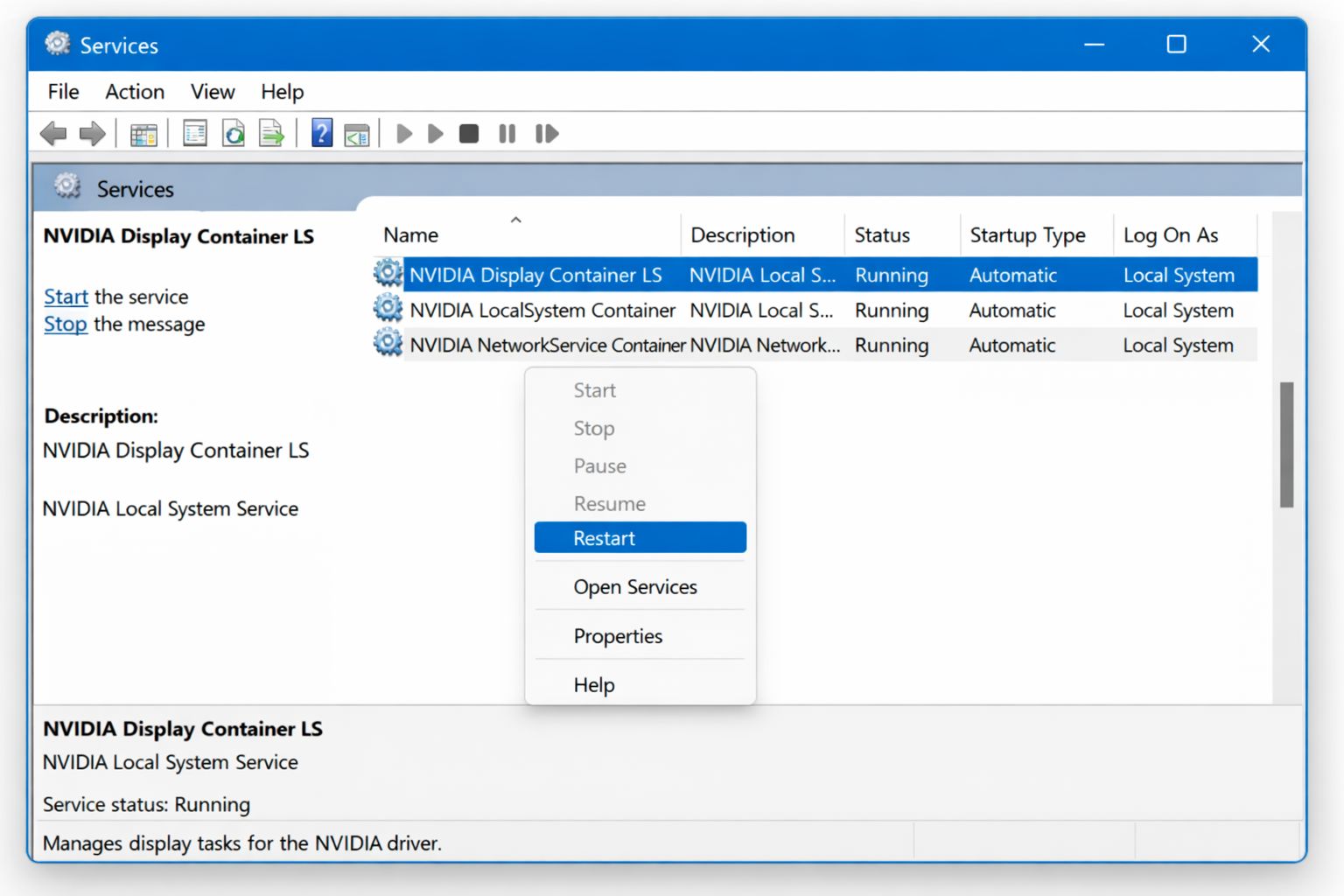
Task: Click the Export List toolbar icon
Action: 271,133
